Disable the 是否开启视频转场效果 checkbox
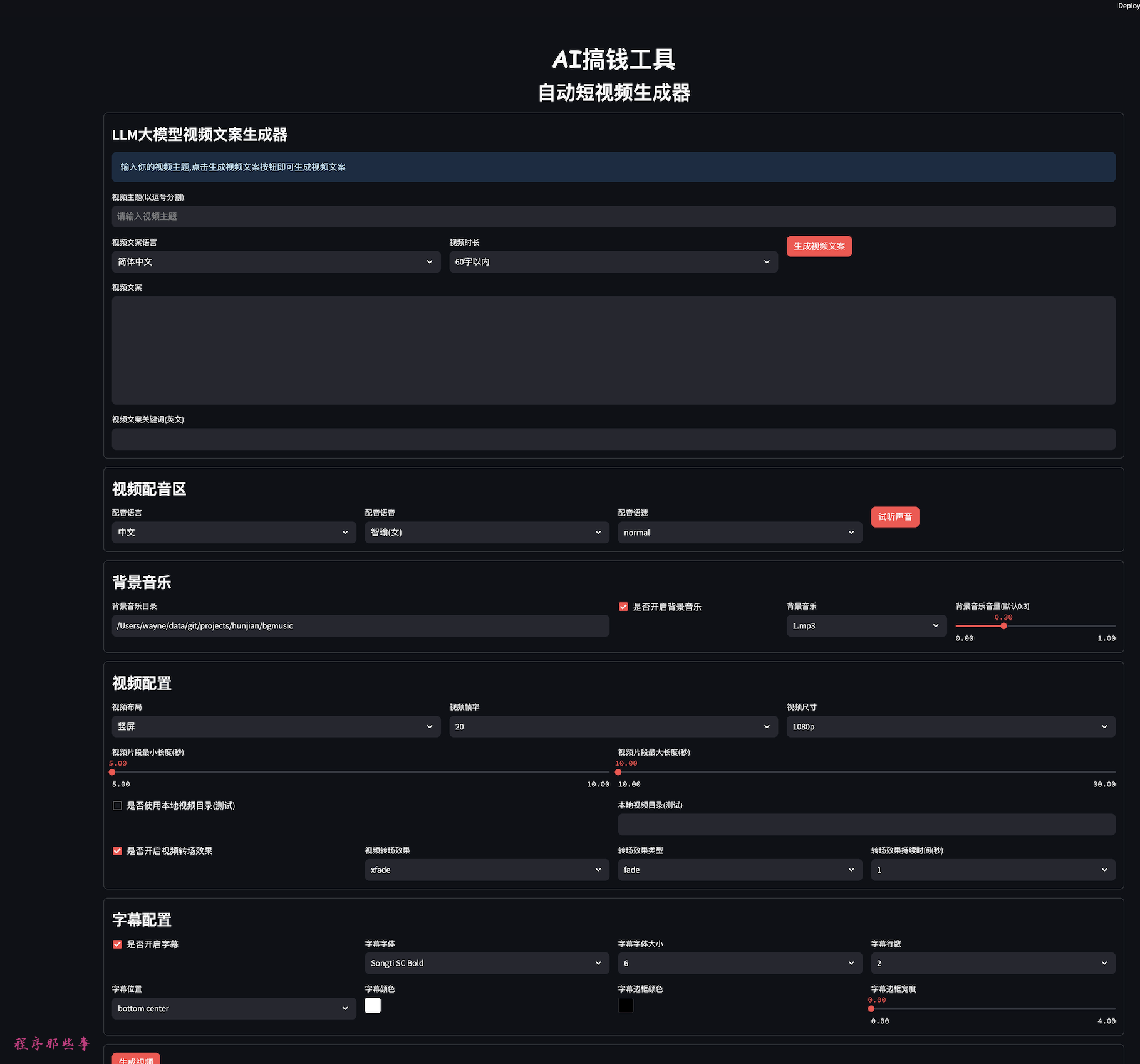 coord(117,851)
